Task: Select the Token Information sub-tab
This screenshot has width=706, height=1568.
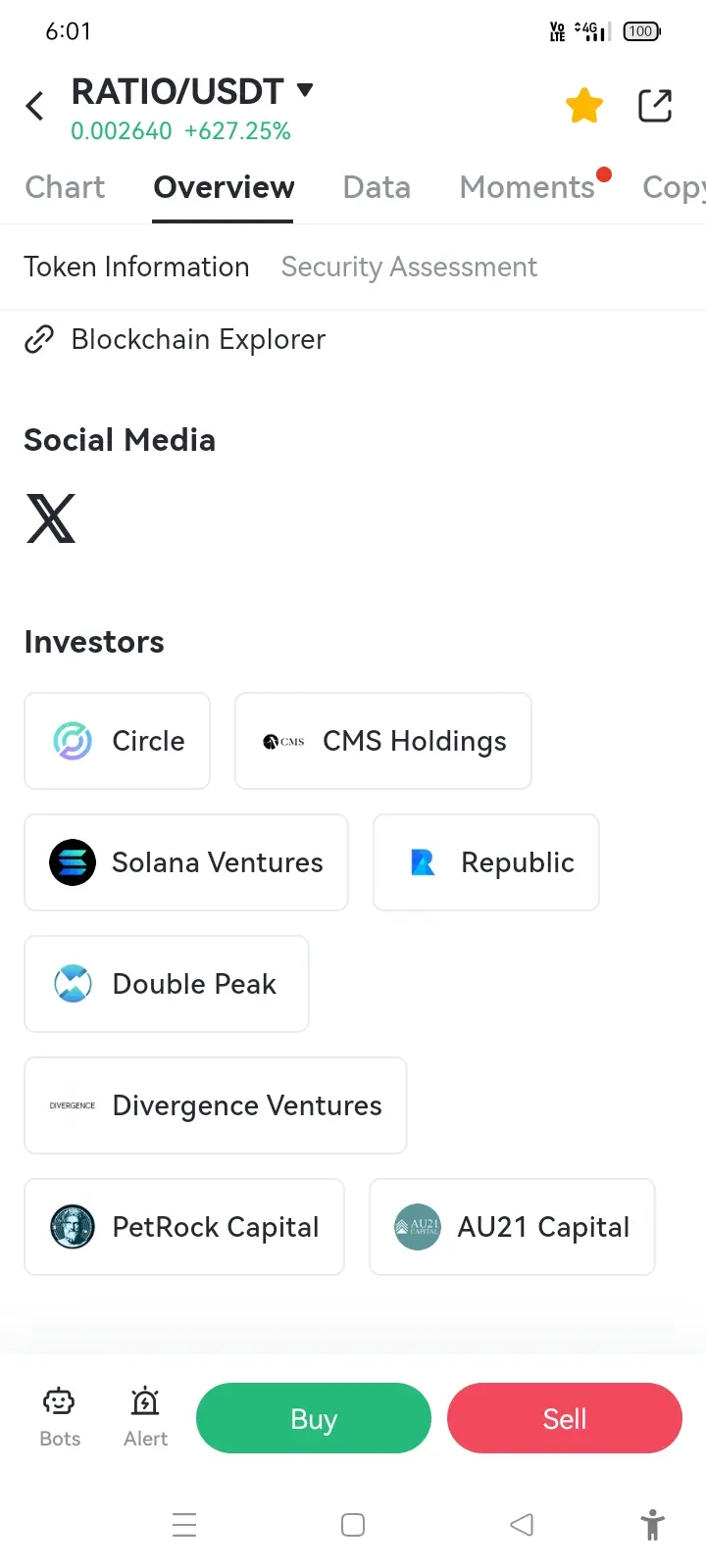Action: coord(136,268)
